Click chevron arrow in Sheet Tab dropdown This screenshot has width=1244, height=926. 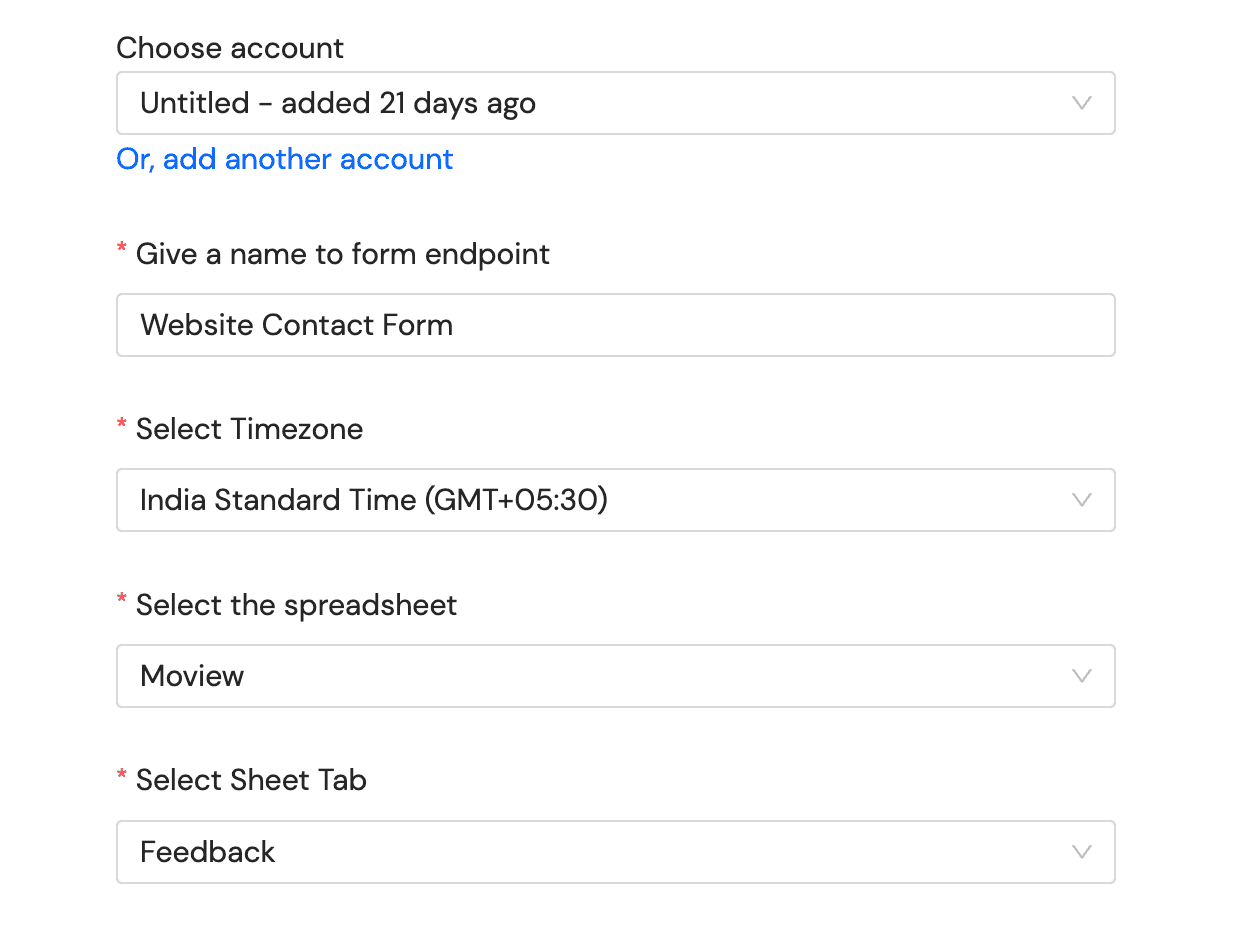(1081, 852)
